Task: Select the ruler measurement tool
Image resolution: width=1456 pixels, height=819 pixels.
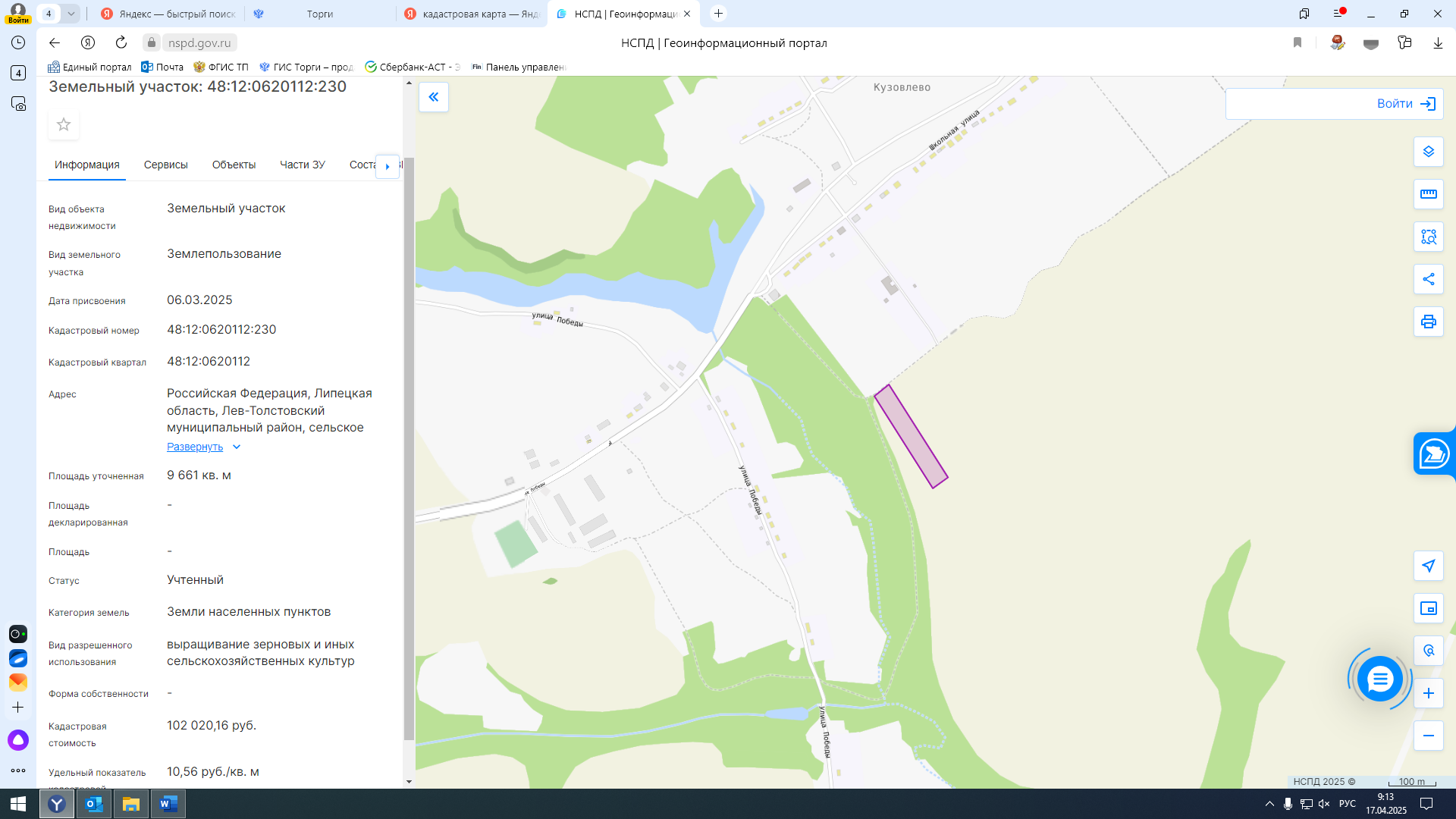Action: pyautogui.click(x=1429, y=194)
